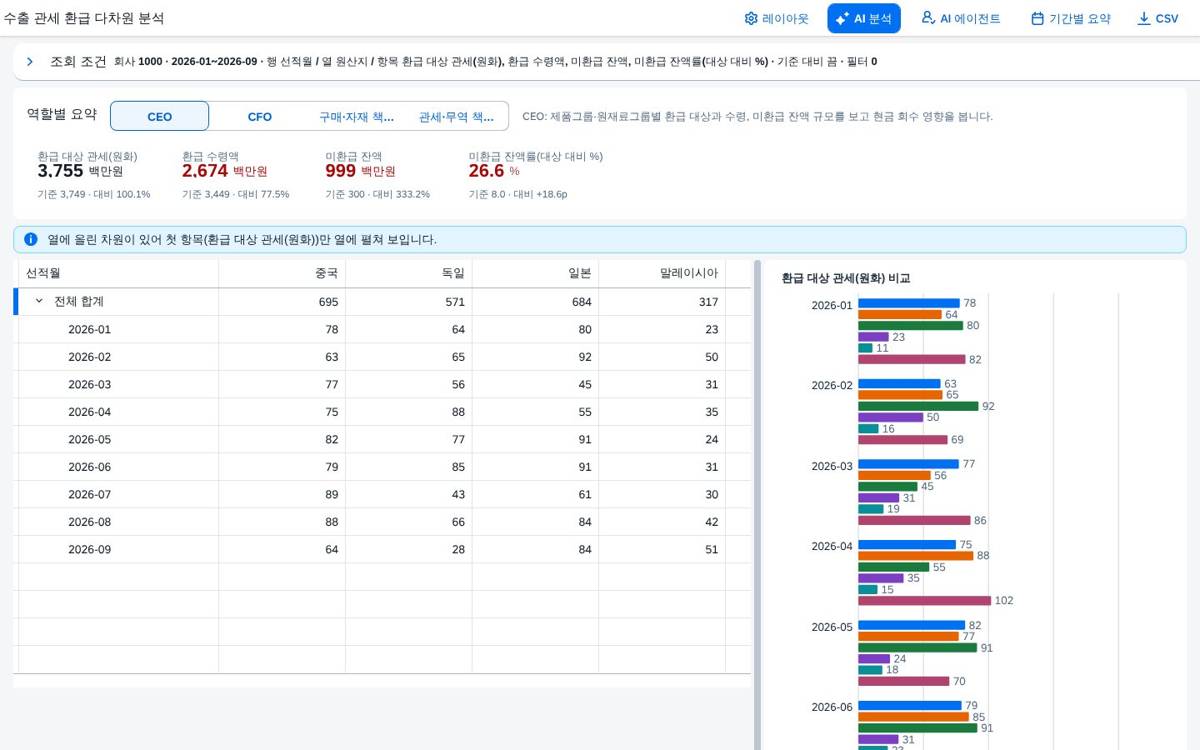Click the 환급 대상 관세(원화) KPI value 3.755
The width and height of the screenshot is (1200, 750).
(60, 171)
